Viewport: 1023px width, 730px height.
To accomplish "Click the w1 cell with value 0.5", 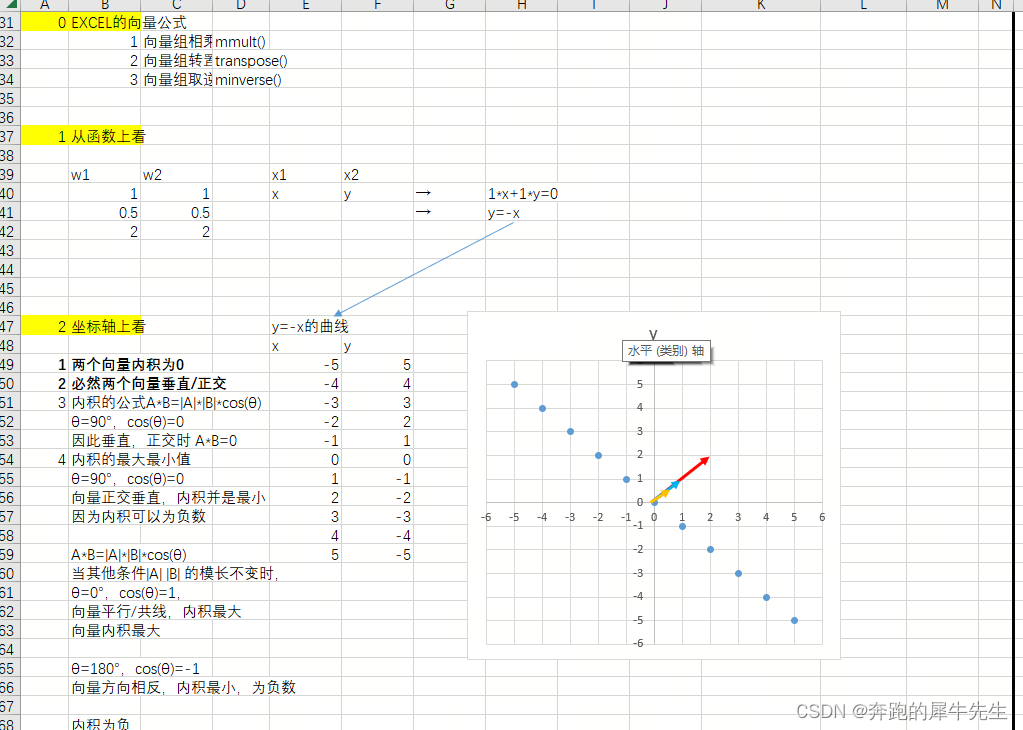I will [x=104, y=213].
